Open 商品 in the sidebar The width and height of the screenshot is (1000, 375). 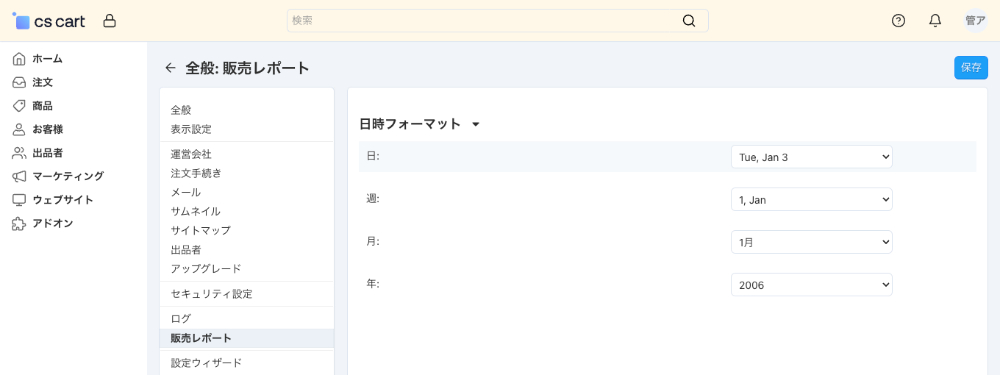pos(42,106)
